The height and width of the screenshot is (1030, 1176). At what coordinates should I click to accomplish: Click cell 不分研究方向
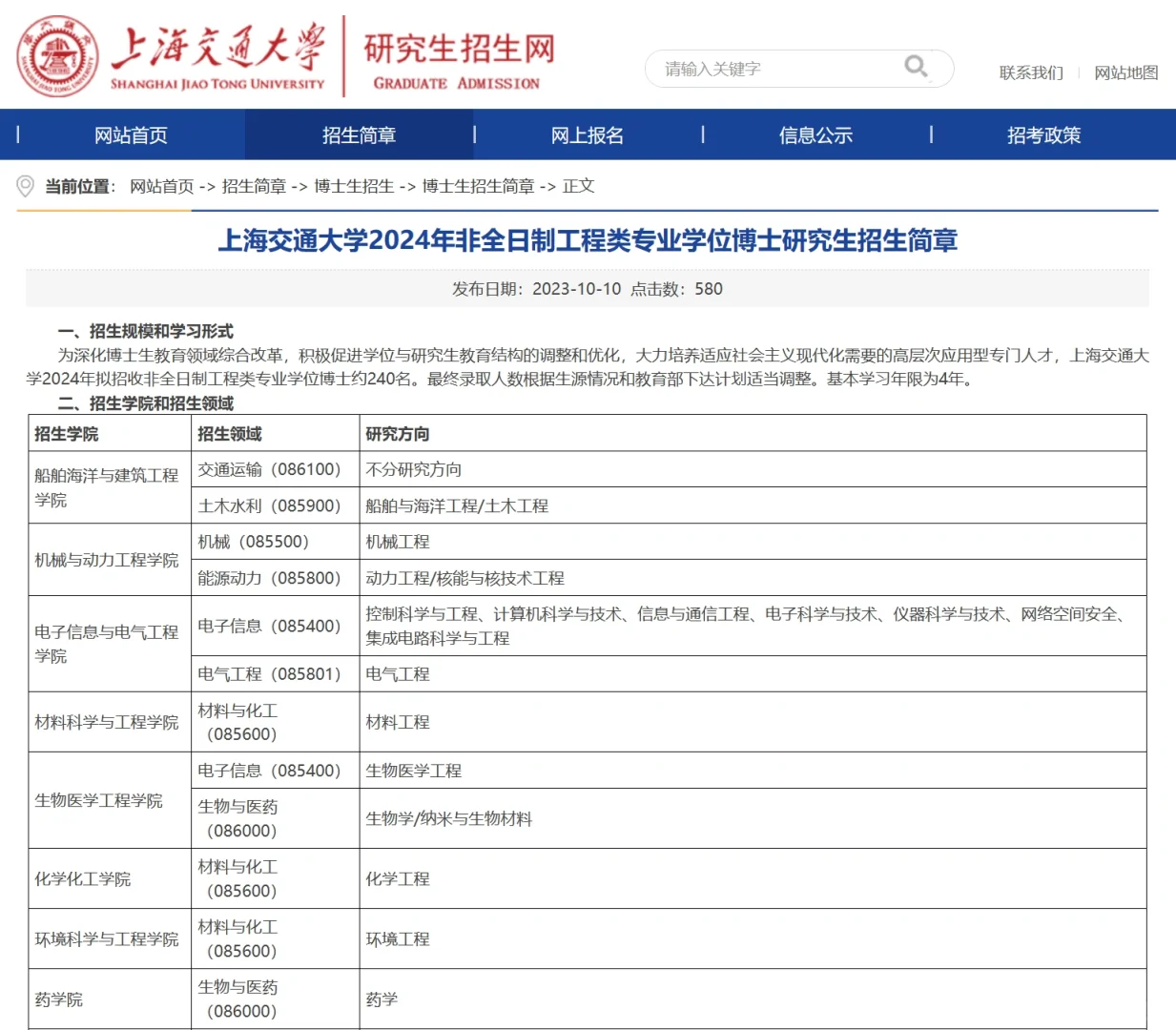click(x=753, y=469)
